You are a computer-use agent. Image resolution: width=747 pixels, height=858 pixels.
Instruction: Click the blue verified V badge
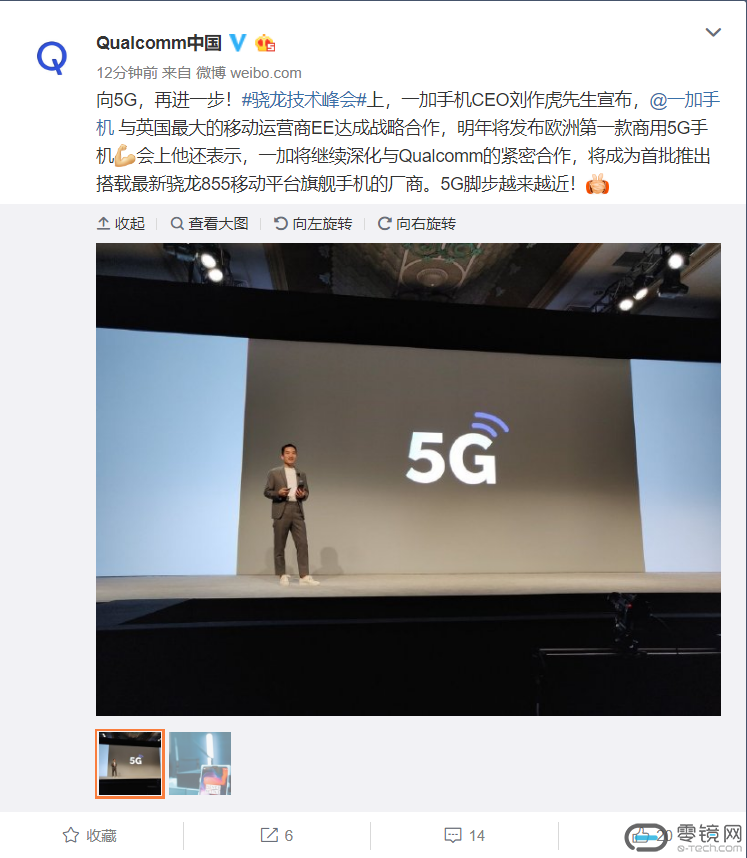238,43
